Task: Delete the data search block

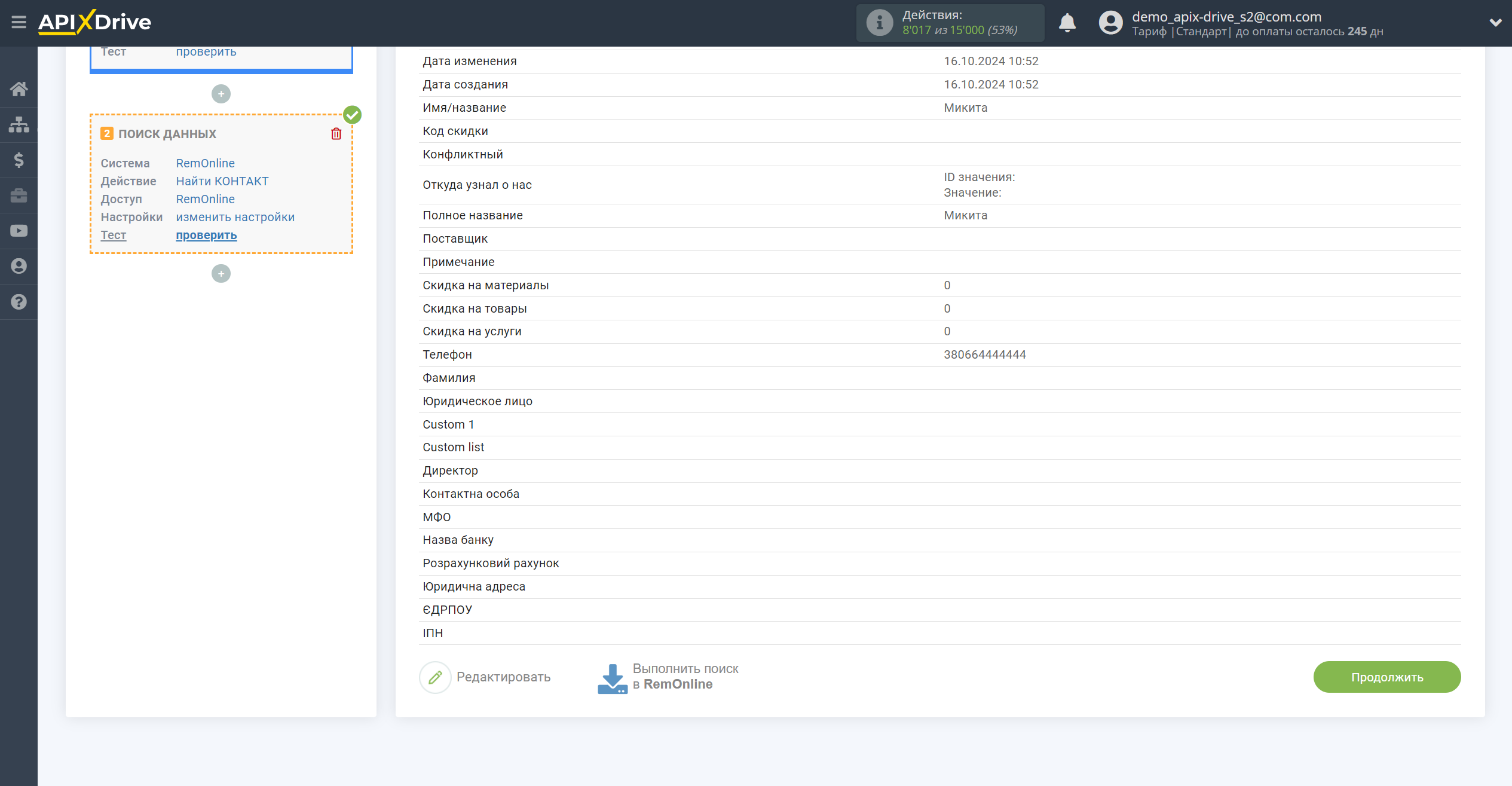Action: pyautogui.click(x=336, y=134)
